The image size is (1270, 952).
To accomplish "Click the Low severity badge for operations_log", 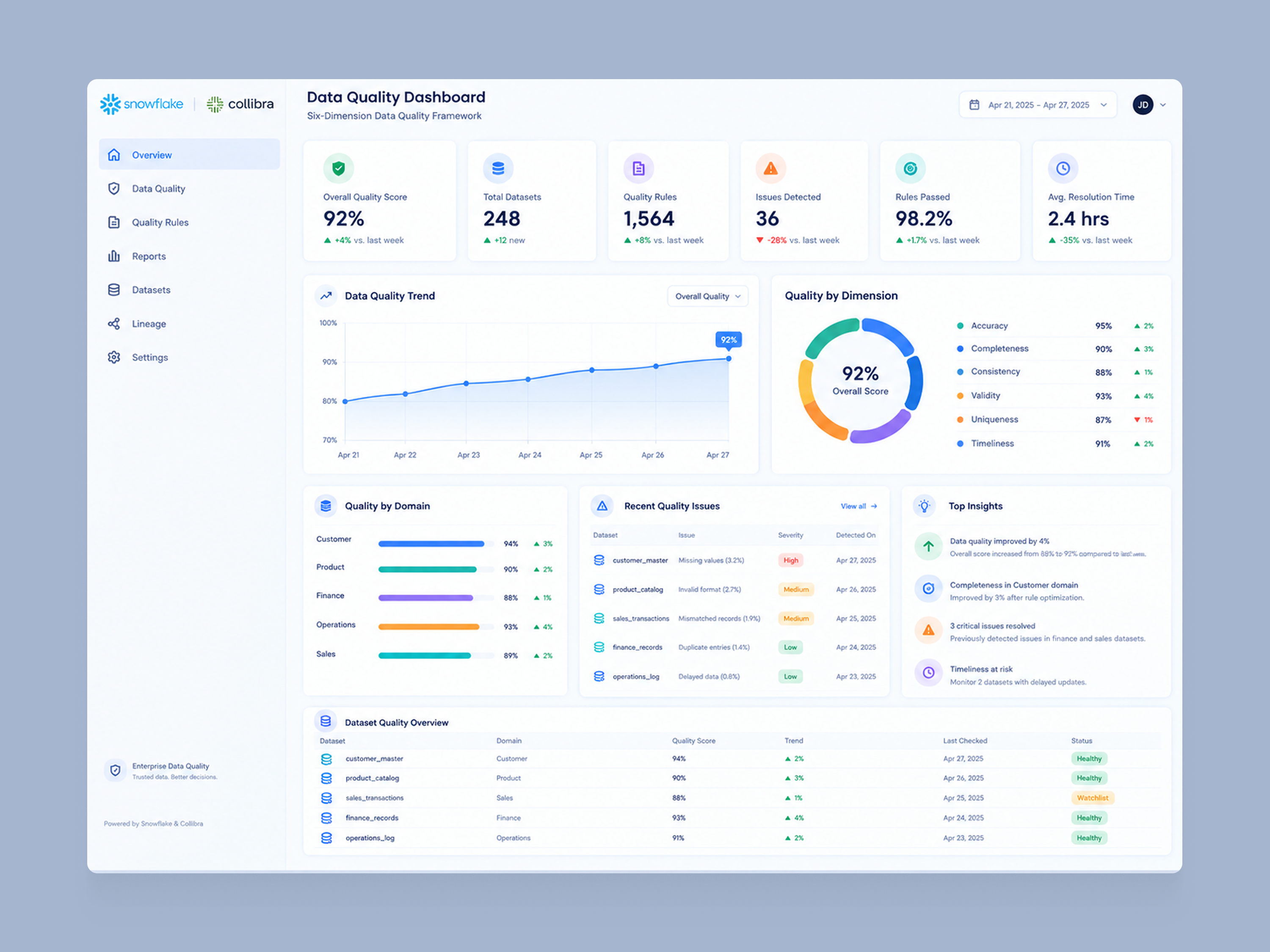I will click(791, 677).
